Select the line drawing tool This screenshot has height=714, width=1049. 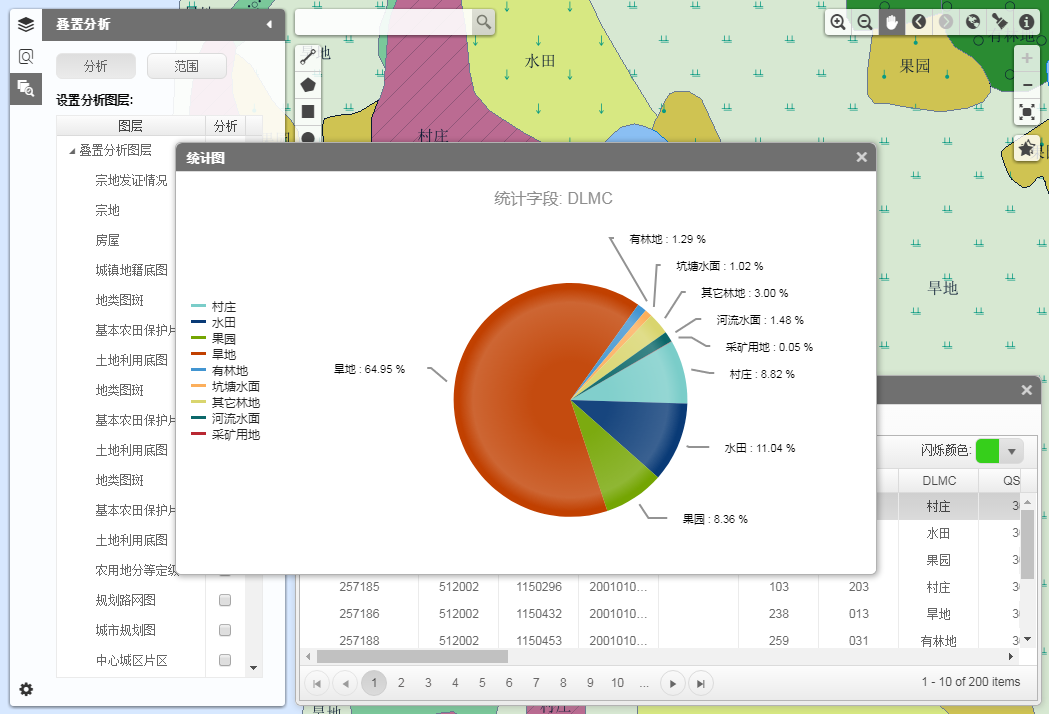pos(308,56)
